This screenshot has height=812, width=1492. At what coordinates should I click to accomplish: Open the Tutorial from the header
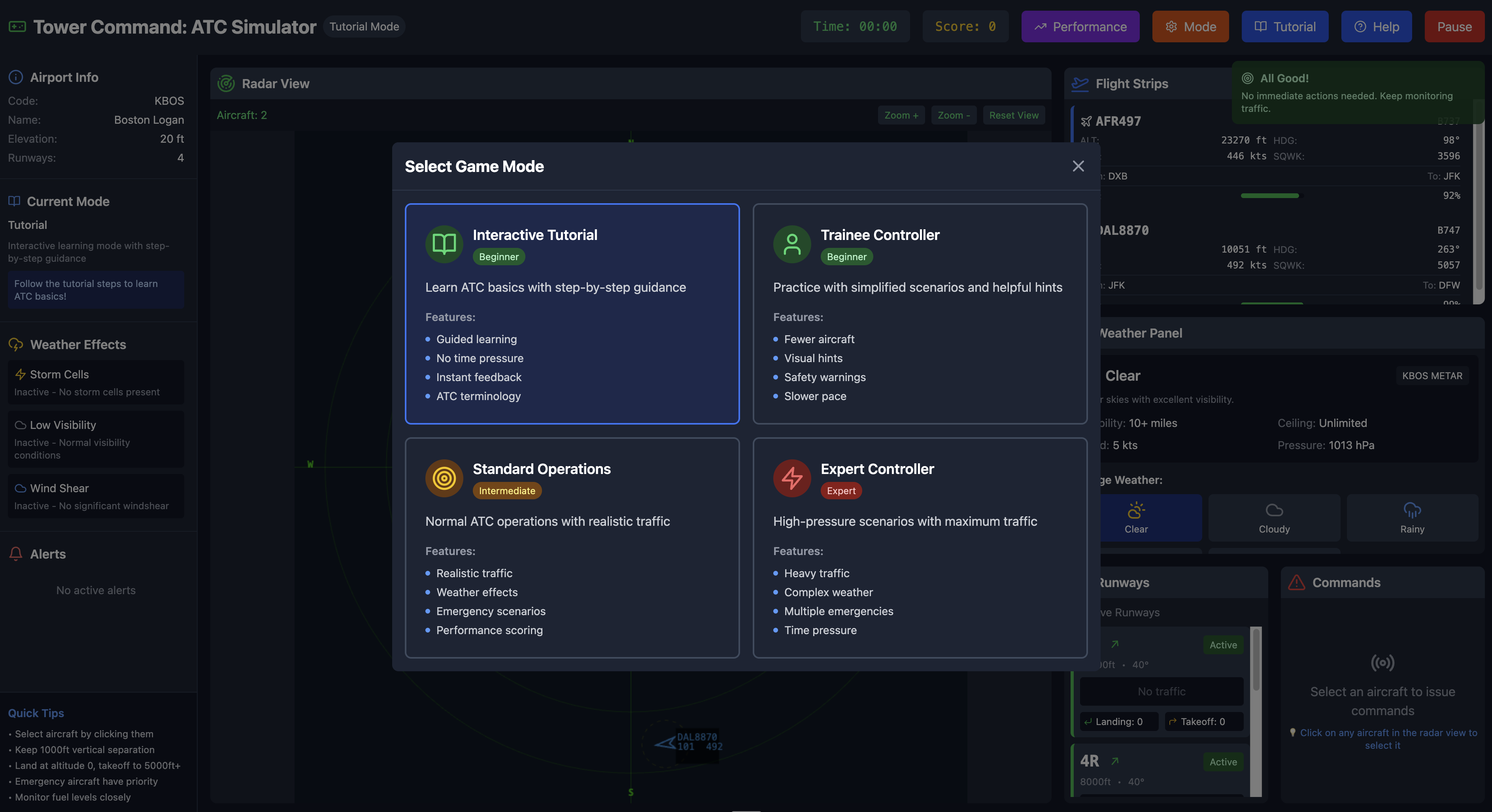(x=1285, y=26)
